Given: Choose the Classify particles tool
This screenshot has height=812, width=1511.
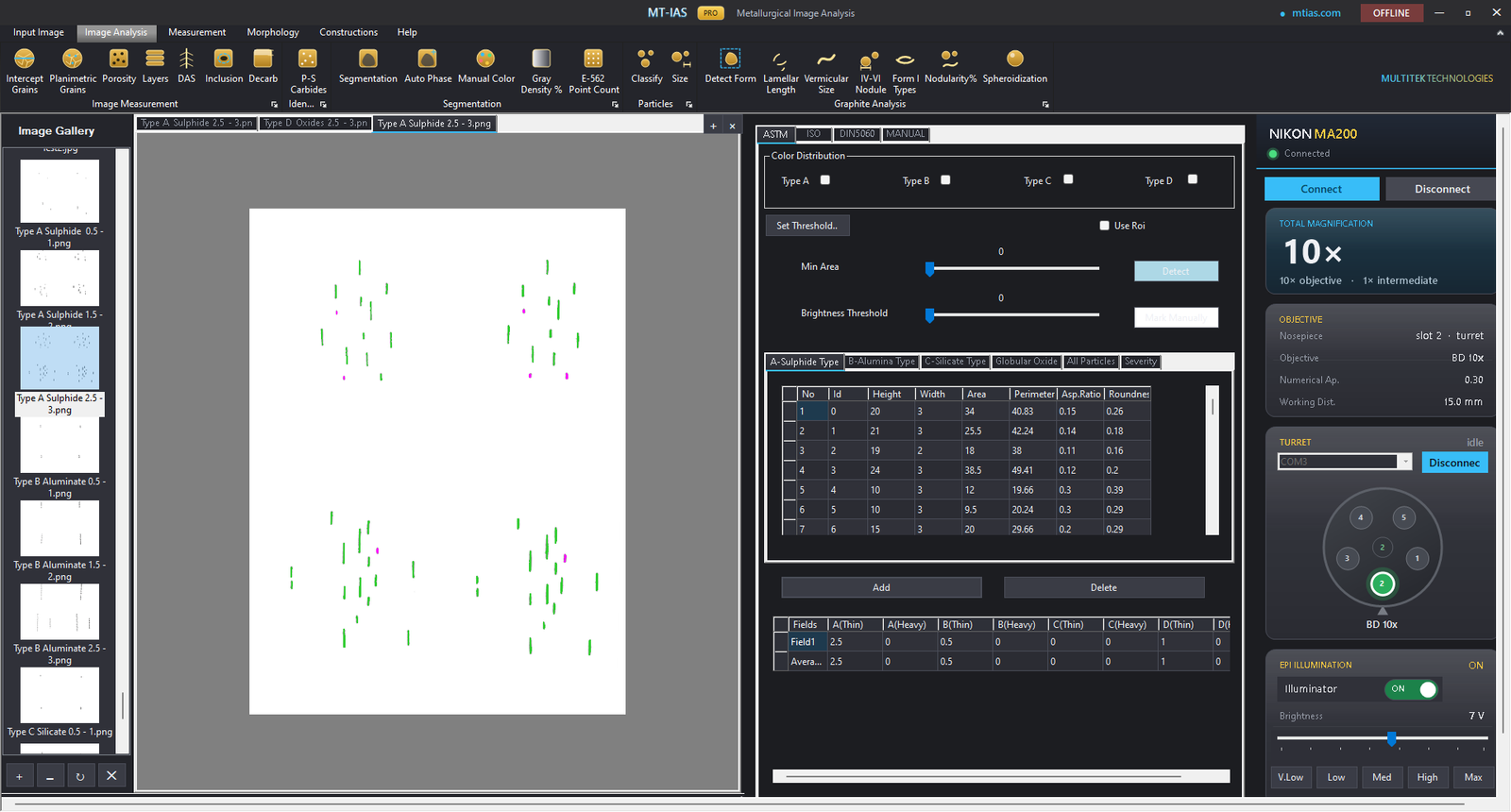Looking at the screenshot, I should [647, 67].
